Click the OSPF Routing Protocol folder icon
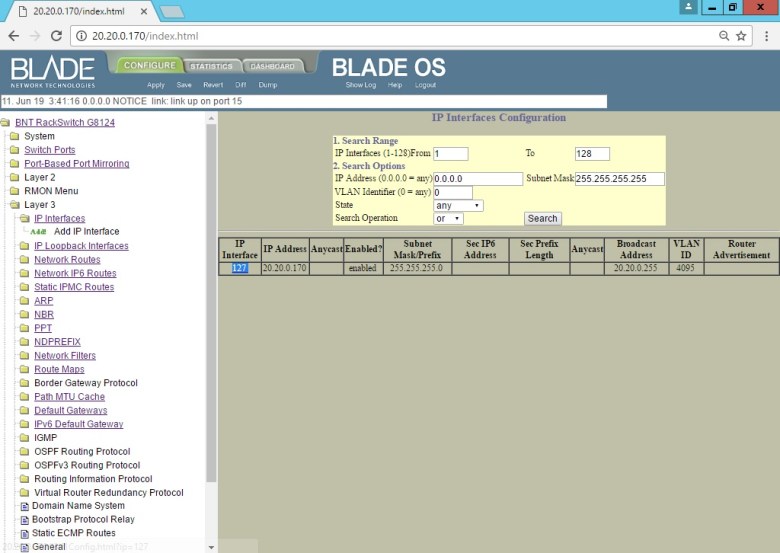 pos(24,451)
